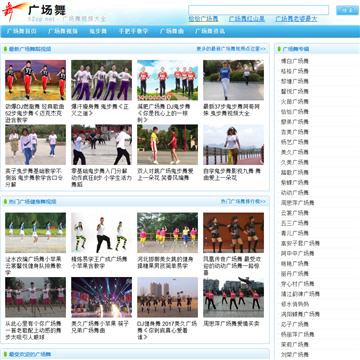Open 杨丽萍广场舞 sidebar entry

(297, 334)
